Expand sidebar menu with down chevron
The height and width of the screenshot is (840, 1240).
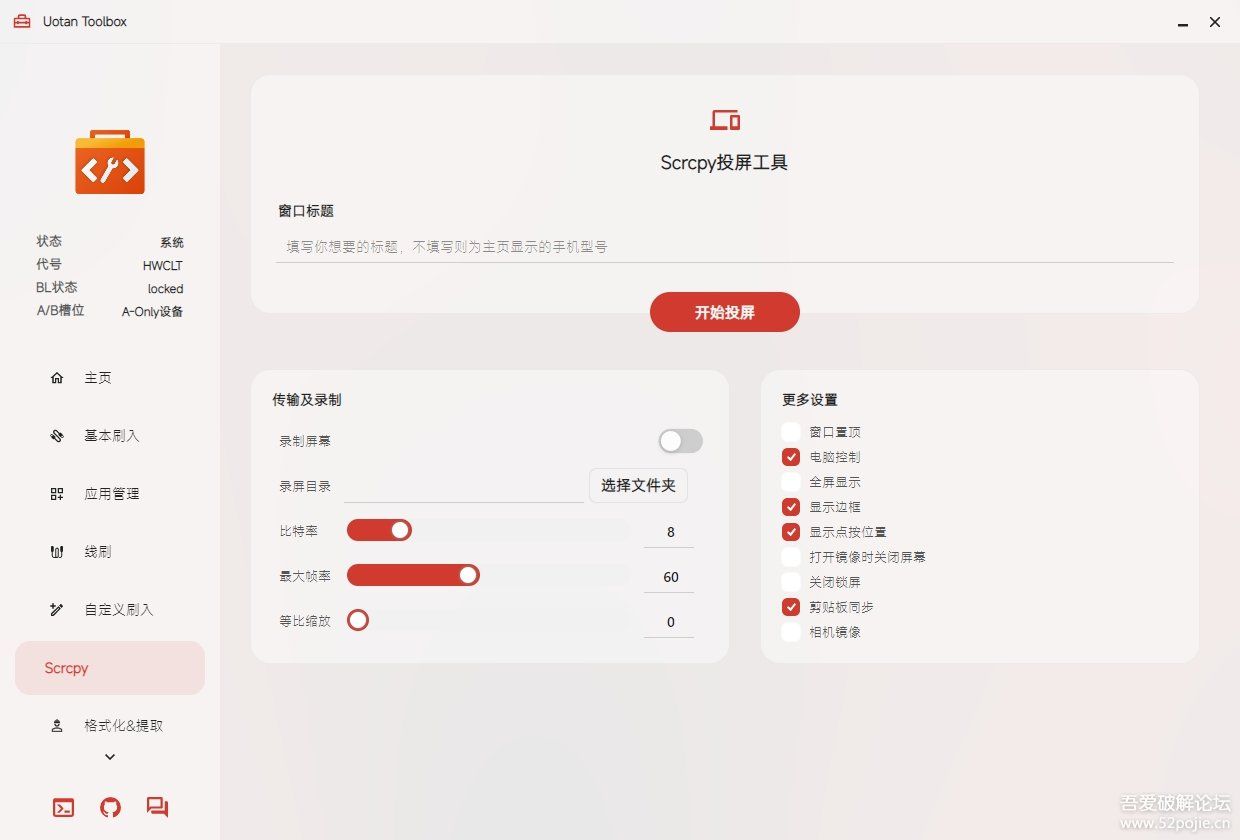(x=110, y=757)
